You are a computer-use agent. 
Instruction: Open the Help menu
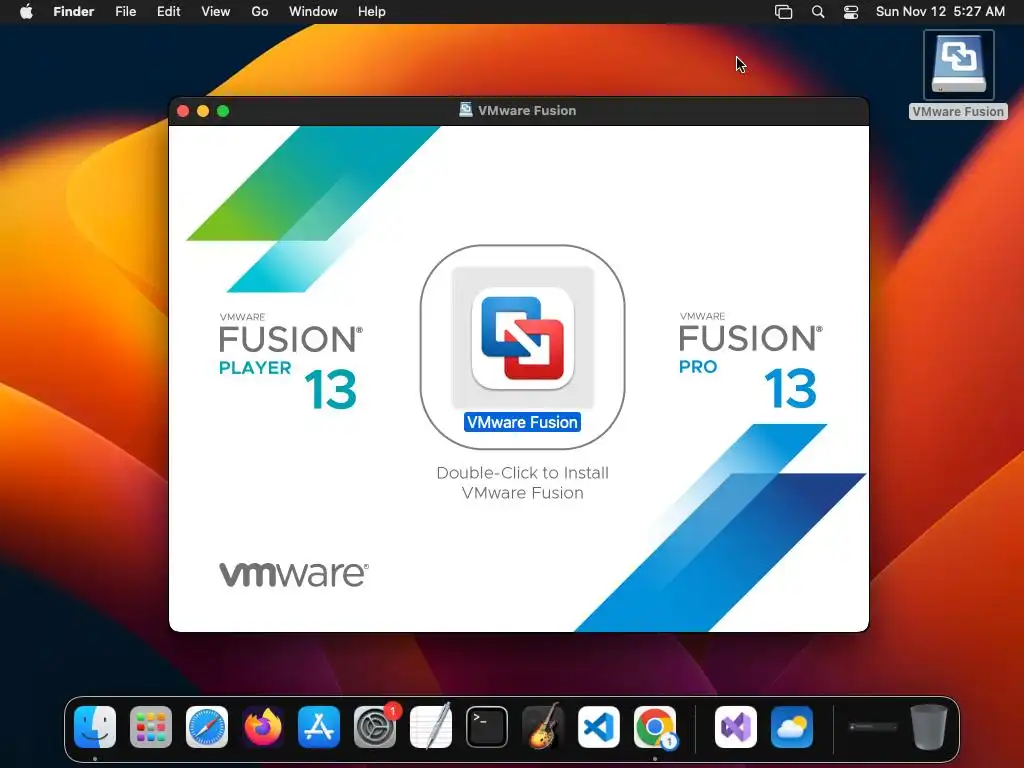(372, 12)
